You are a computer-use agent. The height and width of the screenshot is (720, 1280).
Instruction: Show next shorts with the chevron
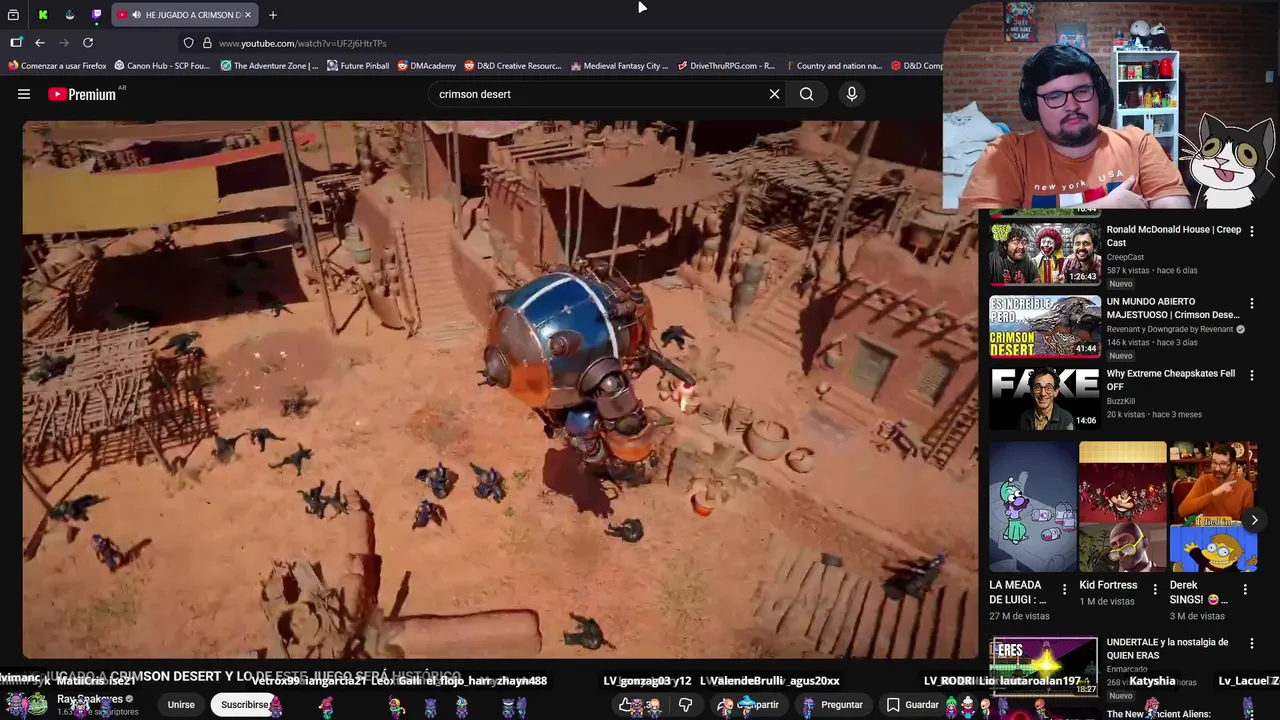pyautogui.click(x=1254, y=520)
